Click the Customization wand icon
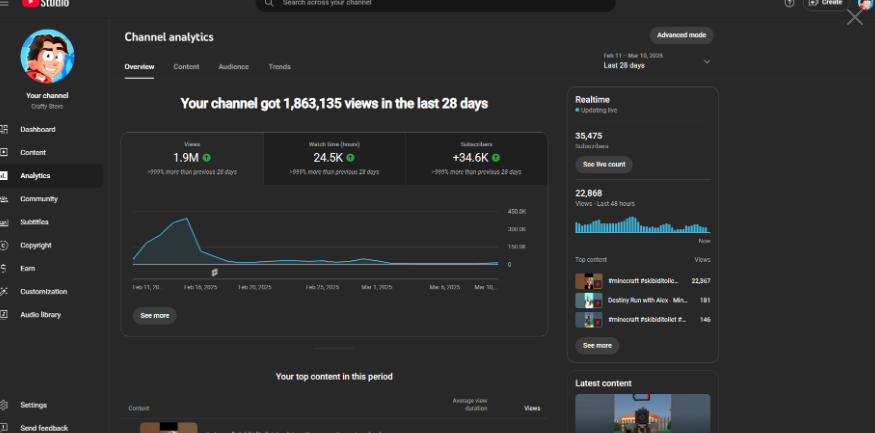 coord(4,292)
